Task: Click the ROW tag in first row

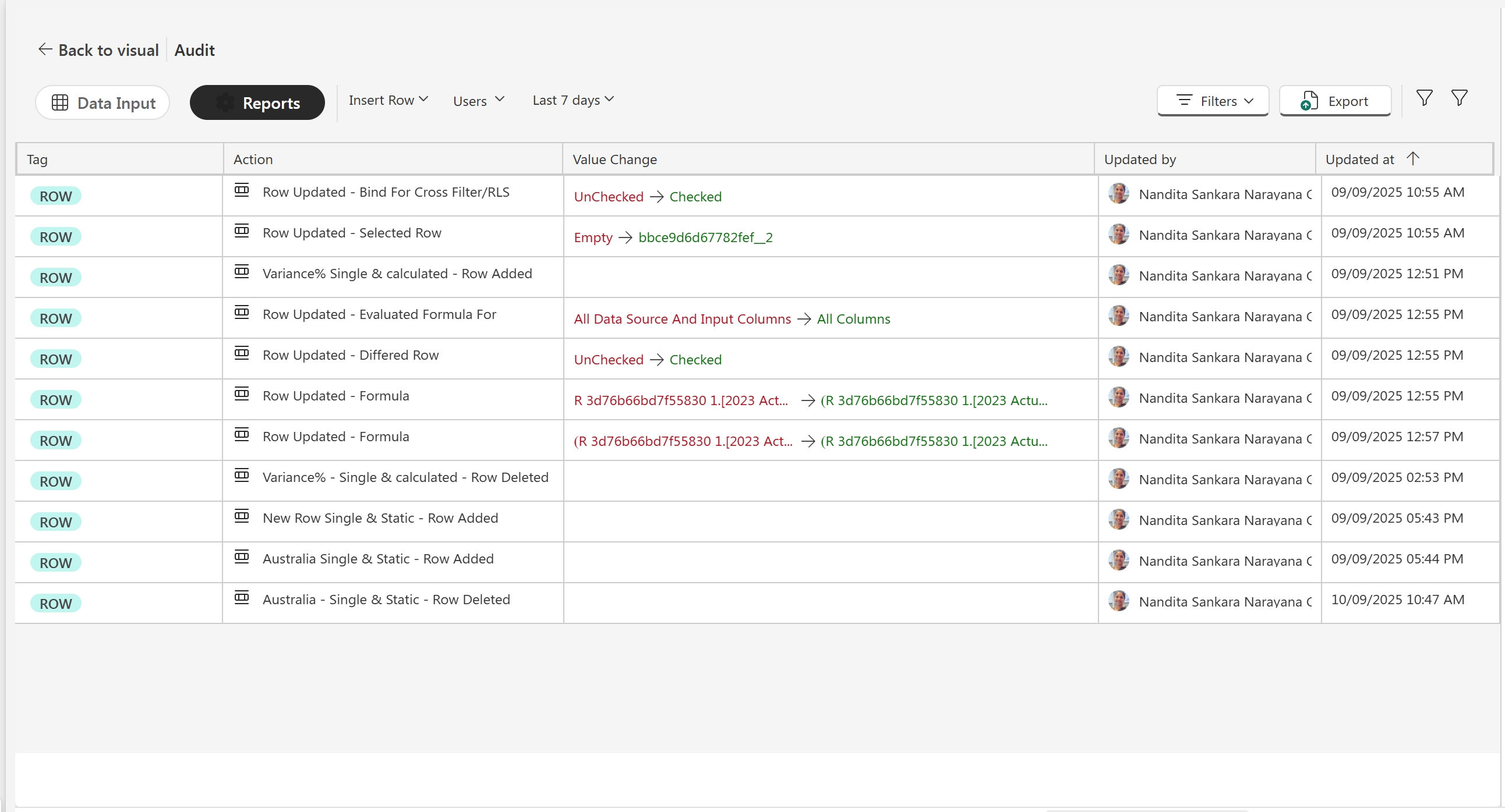Action: (55, 196)
